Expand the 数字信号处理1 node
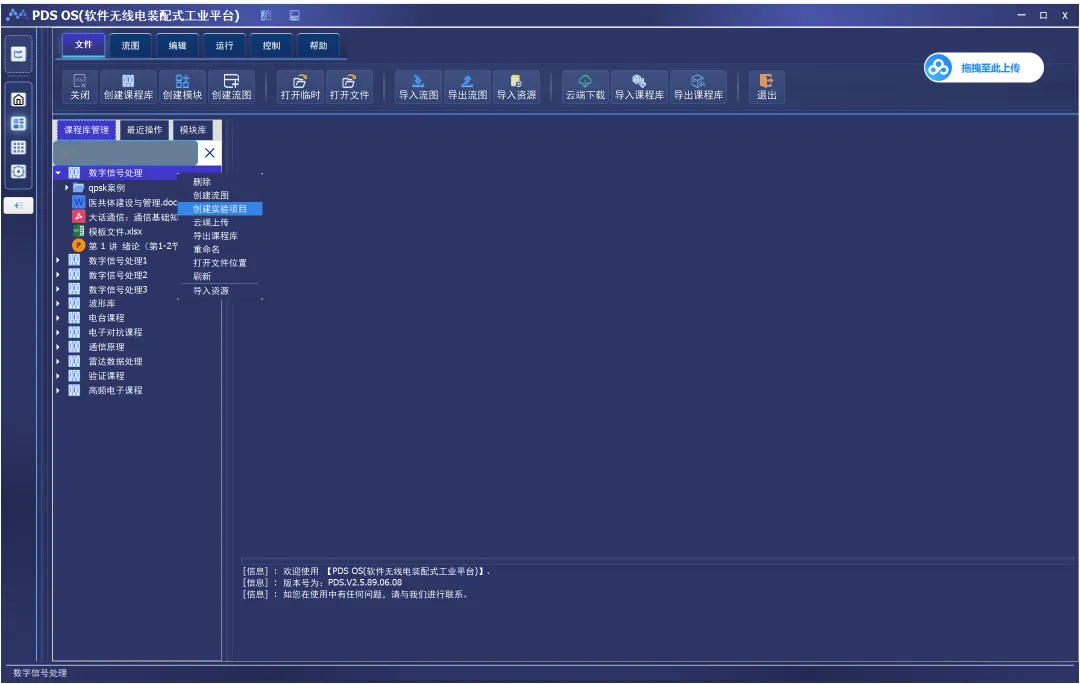 click(x=59, y=260)
